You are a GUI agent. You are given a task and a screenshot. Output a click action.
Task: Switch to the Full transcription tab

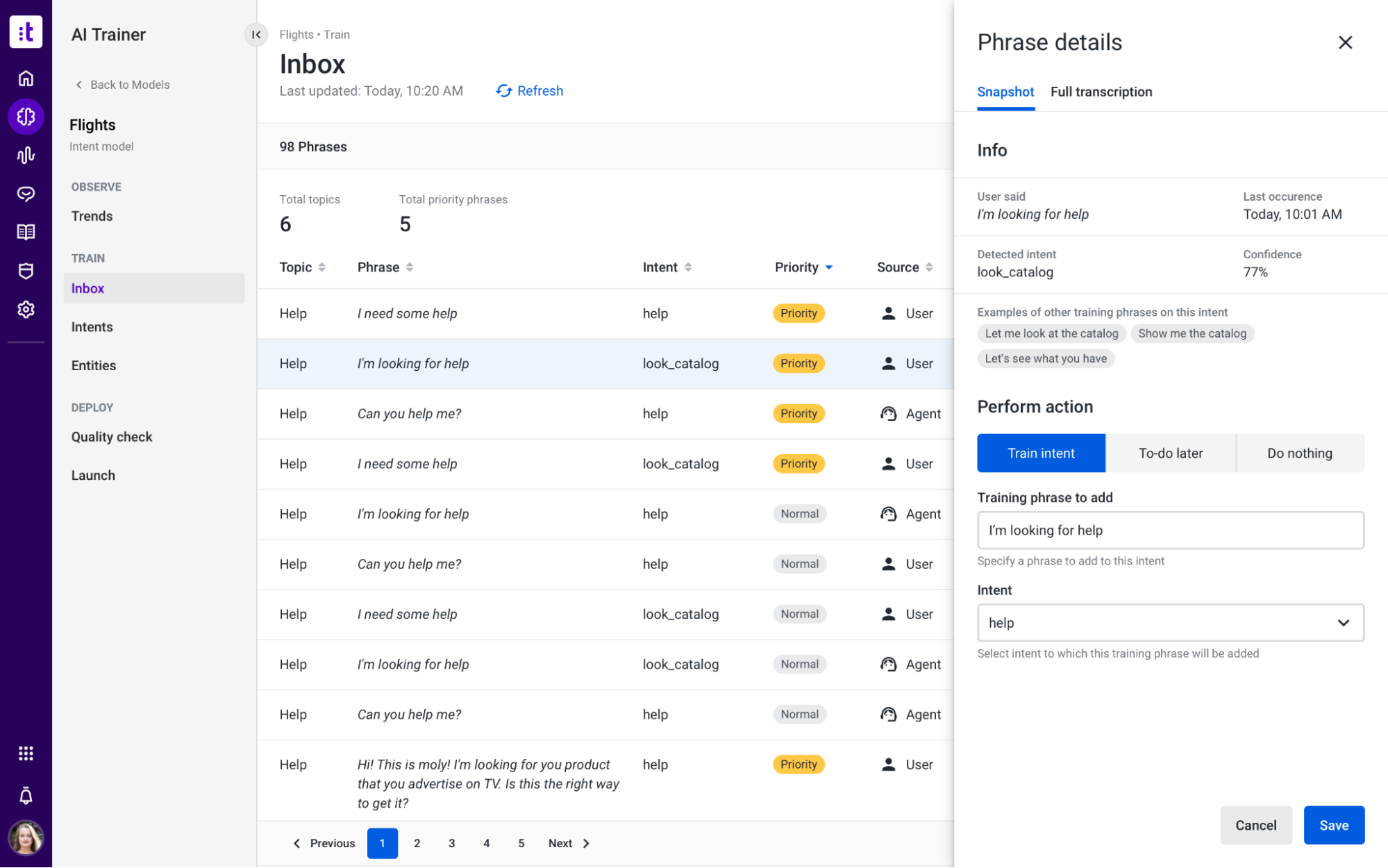point(1101,92)
